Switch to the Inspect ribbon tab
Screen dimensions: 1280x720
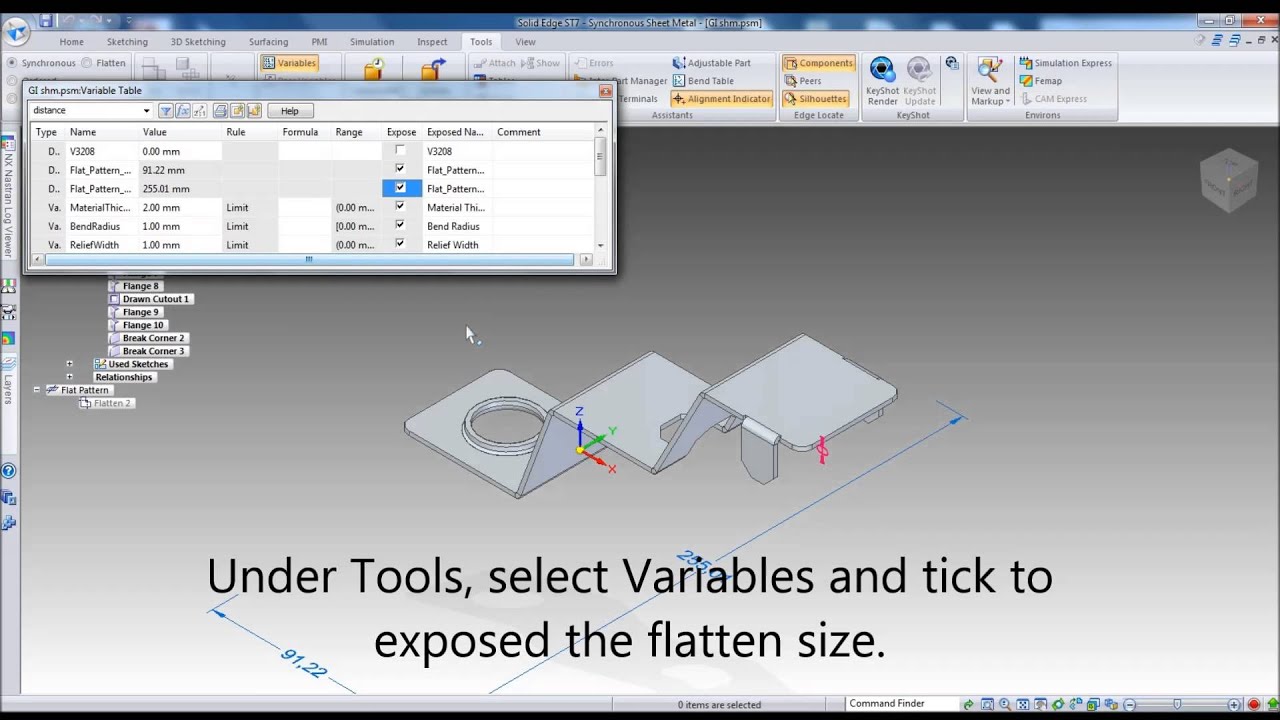tap(432, 42)
